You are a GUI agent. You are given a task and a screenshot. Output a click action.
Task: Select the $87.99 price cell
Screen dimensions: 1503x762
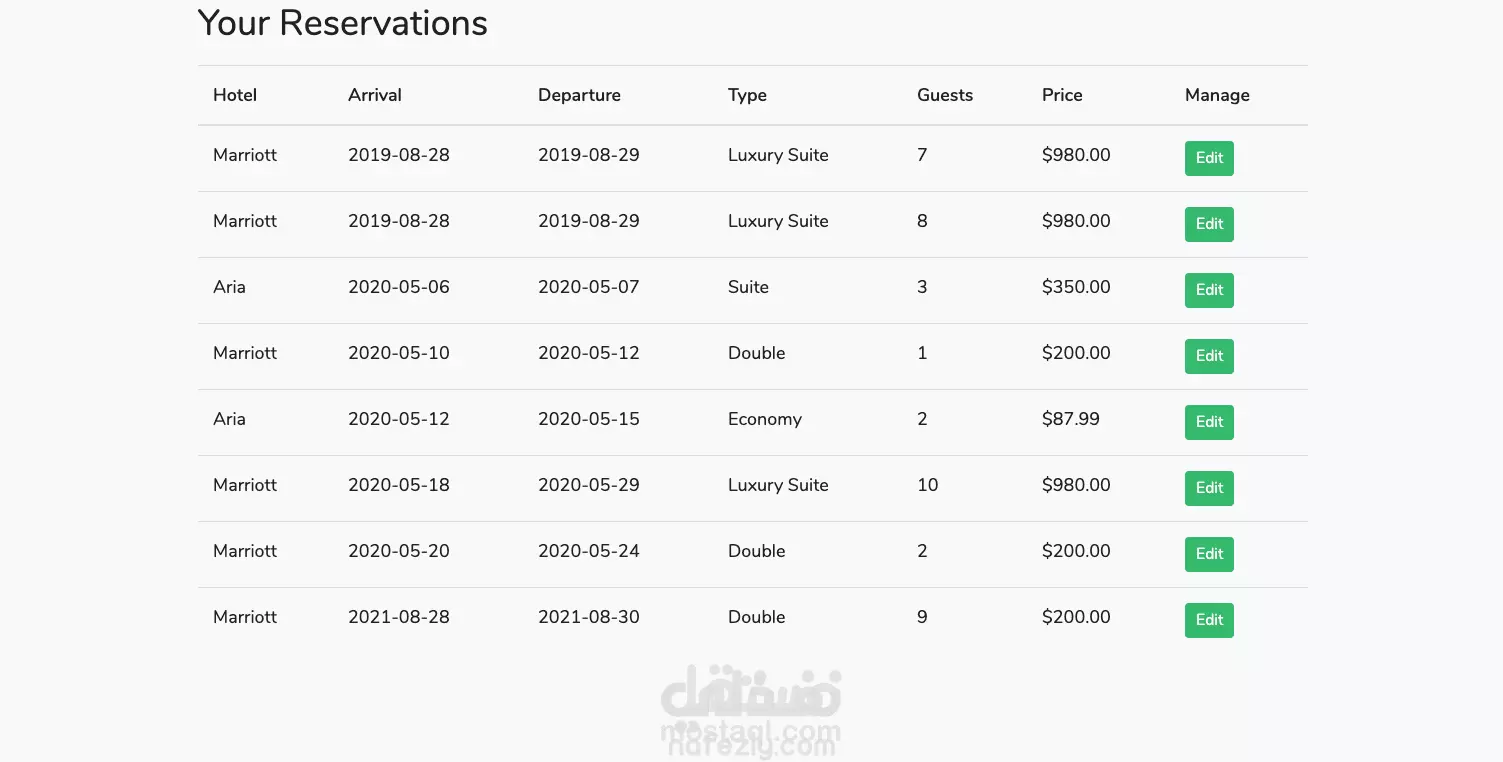click(x=1071, y=419)
